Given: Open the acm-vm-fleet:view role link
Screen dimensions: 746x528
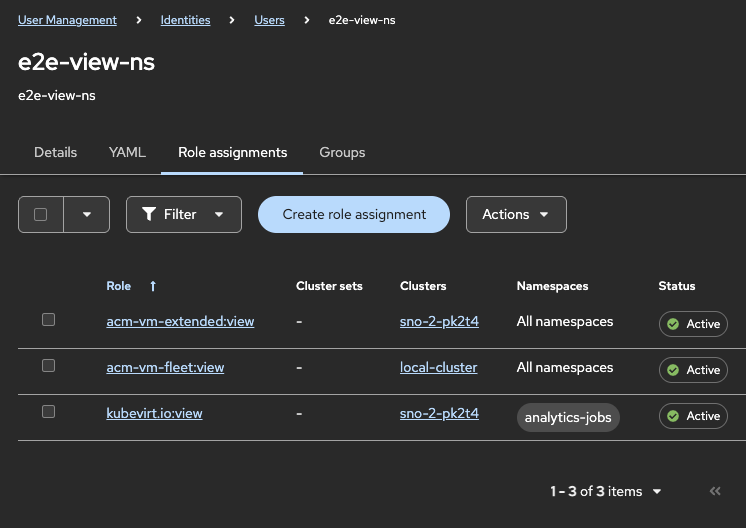Looking at the screenshot, I should (x=165, y=367).
